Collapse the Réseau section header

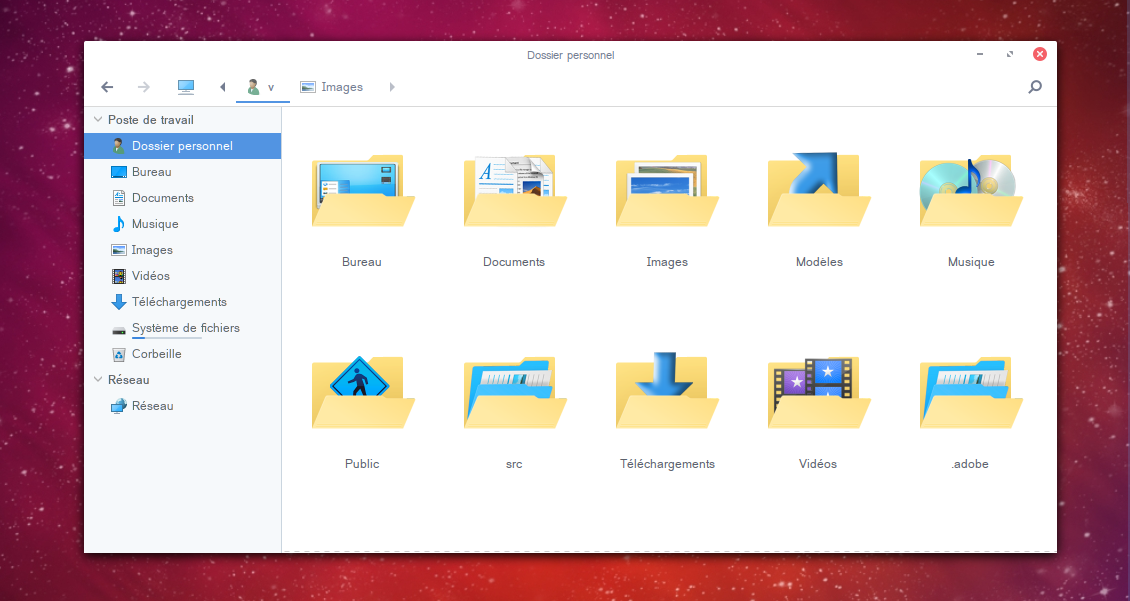(x=98, y=379)
